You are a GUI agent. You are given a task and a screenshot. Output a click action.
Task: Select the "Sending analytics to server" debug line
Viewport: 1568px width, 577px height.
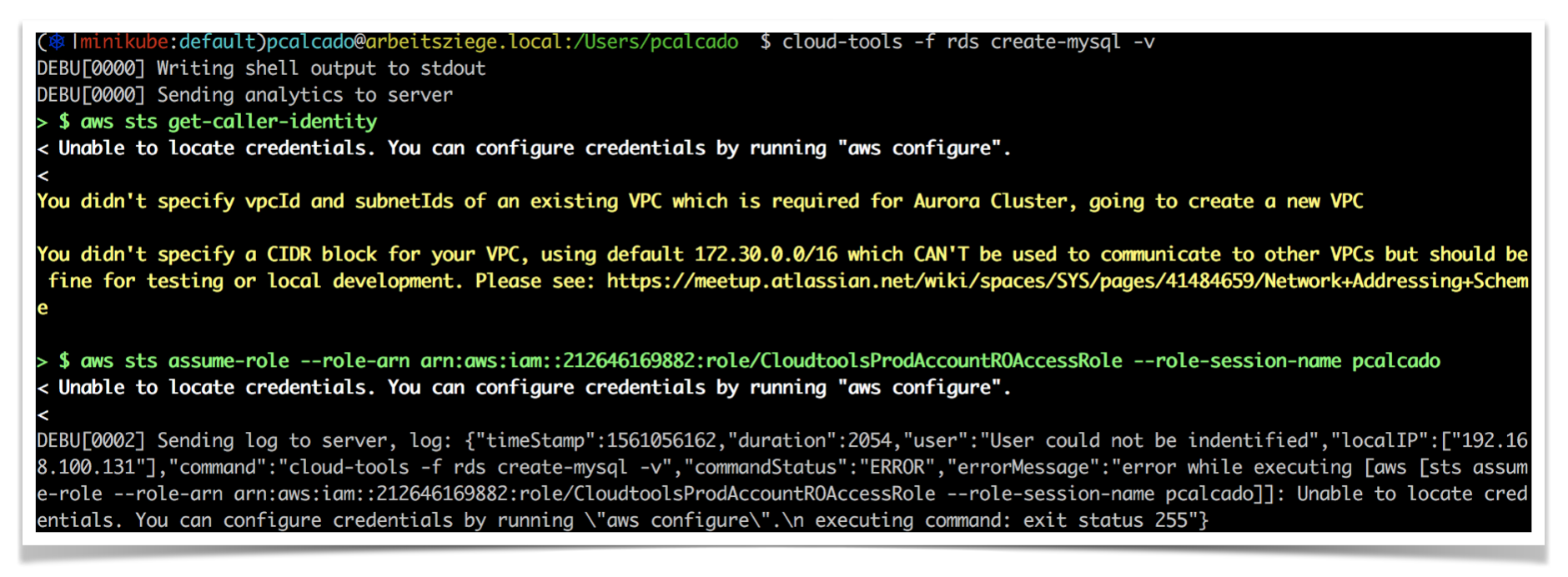click(244, 95)
